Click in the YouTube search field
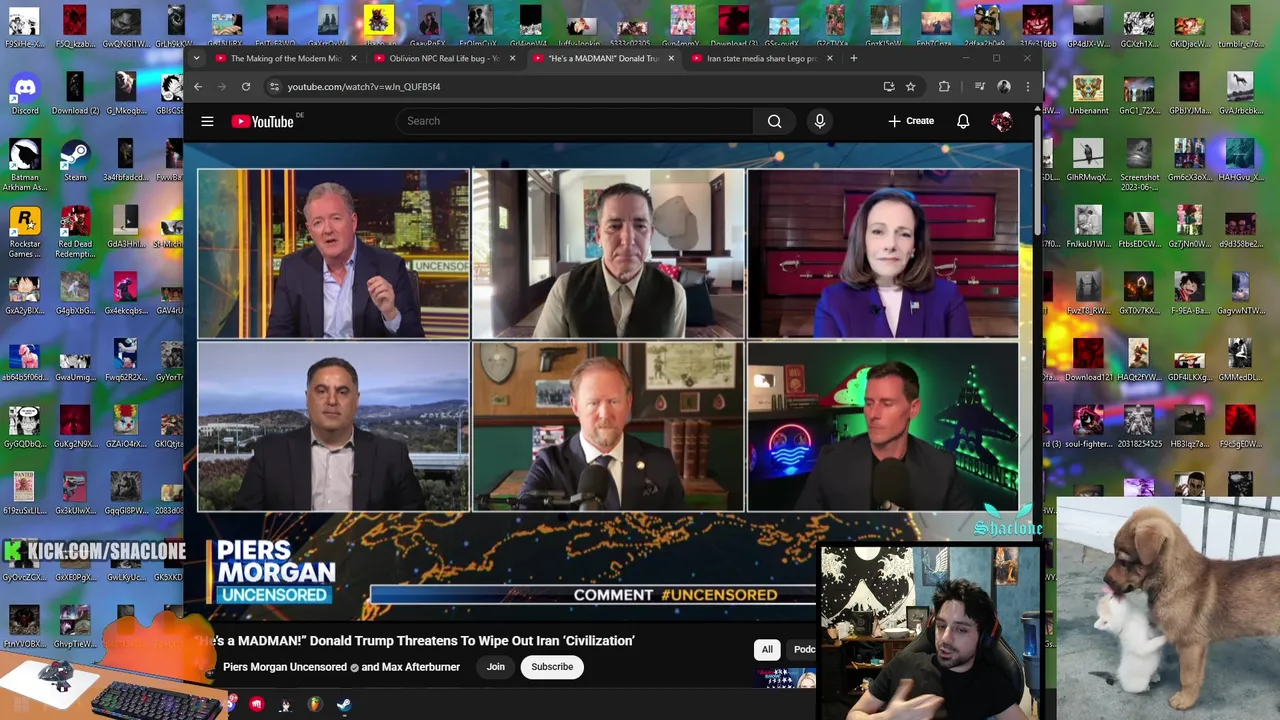The height and width of the screenshot is (720, 1280). pyautogui.click(x=575, y=121)
